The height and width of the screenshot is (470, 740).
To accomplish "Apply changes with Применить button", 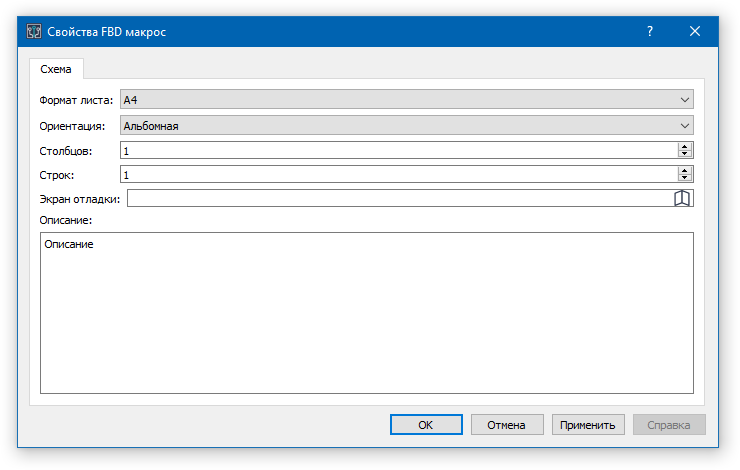I will (x=588, y=425).
